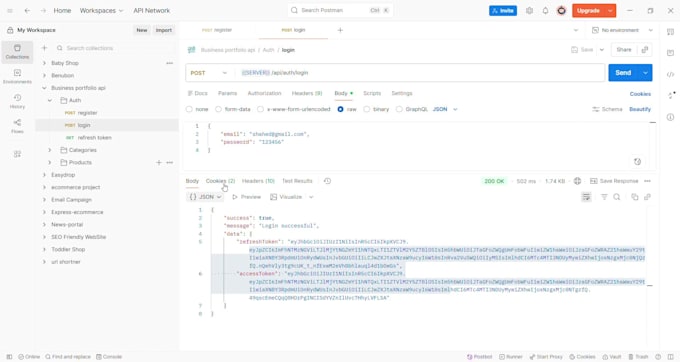The image size is (680, 362).
Task: Click the Beautify link
Action: (x=640, y=109)
